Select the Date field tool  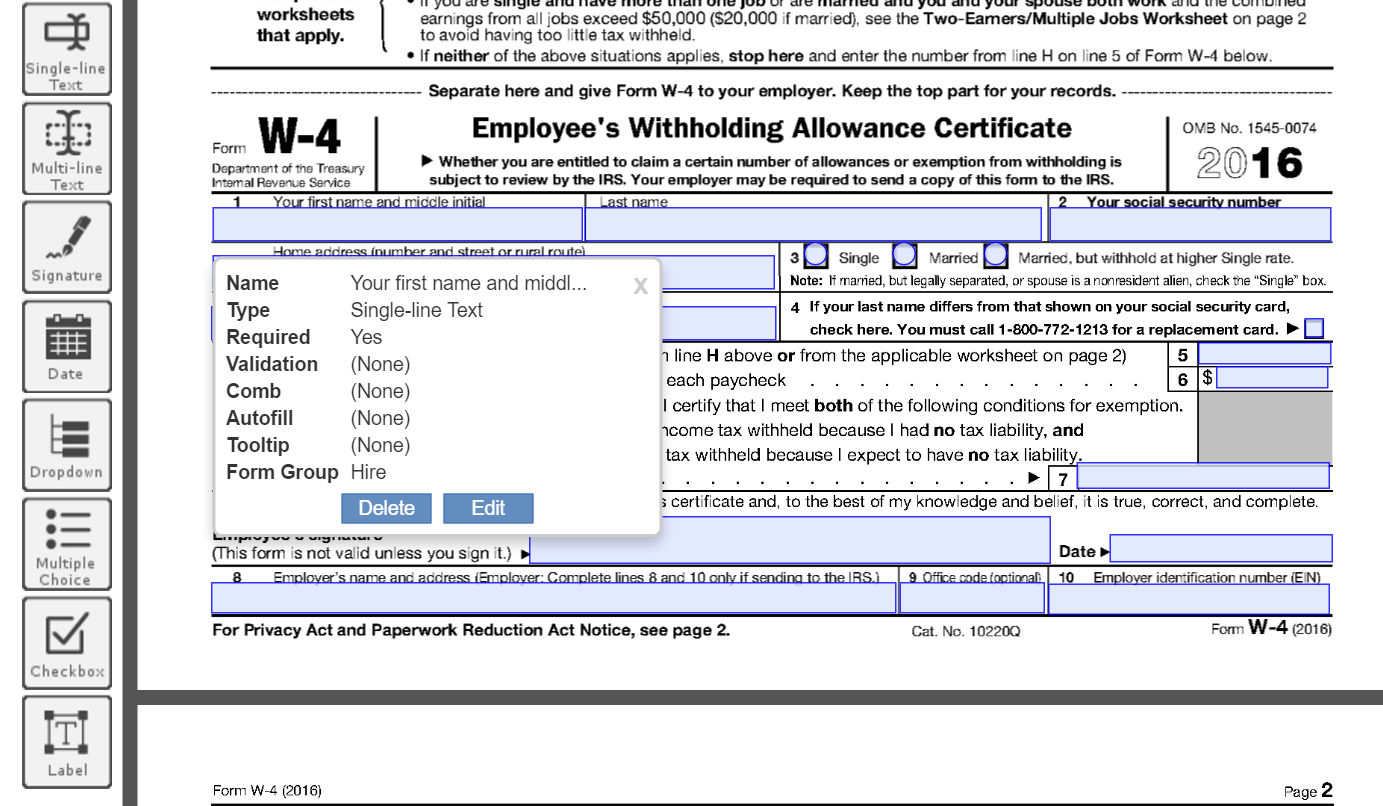pyautogui.click(x=66, y=345)
